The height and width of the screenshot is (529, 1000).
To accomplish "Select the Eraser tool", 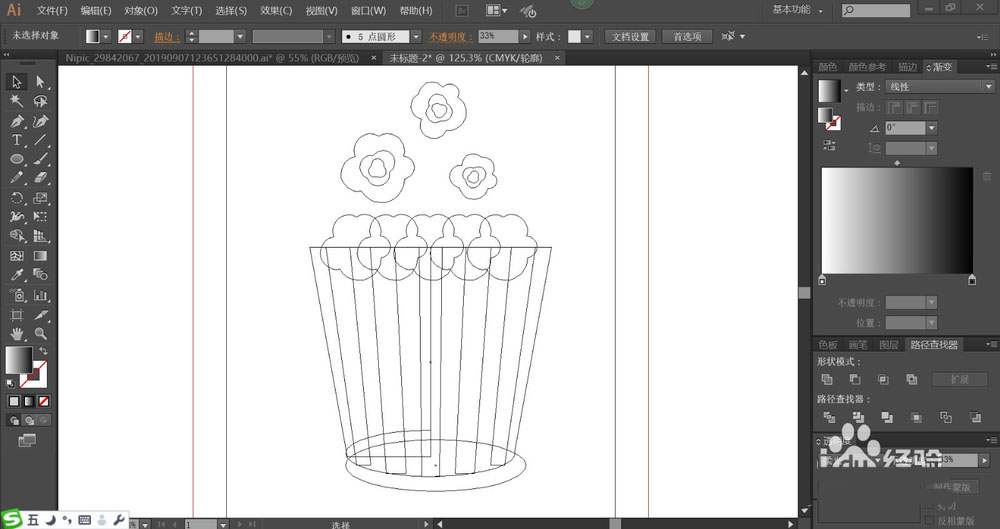I will 40,178.
